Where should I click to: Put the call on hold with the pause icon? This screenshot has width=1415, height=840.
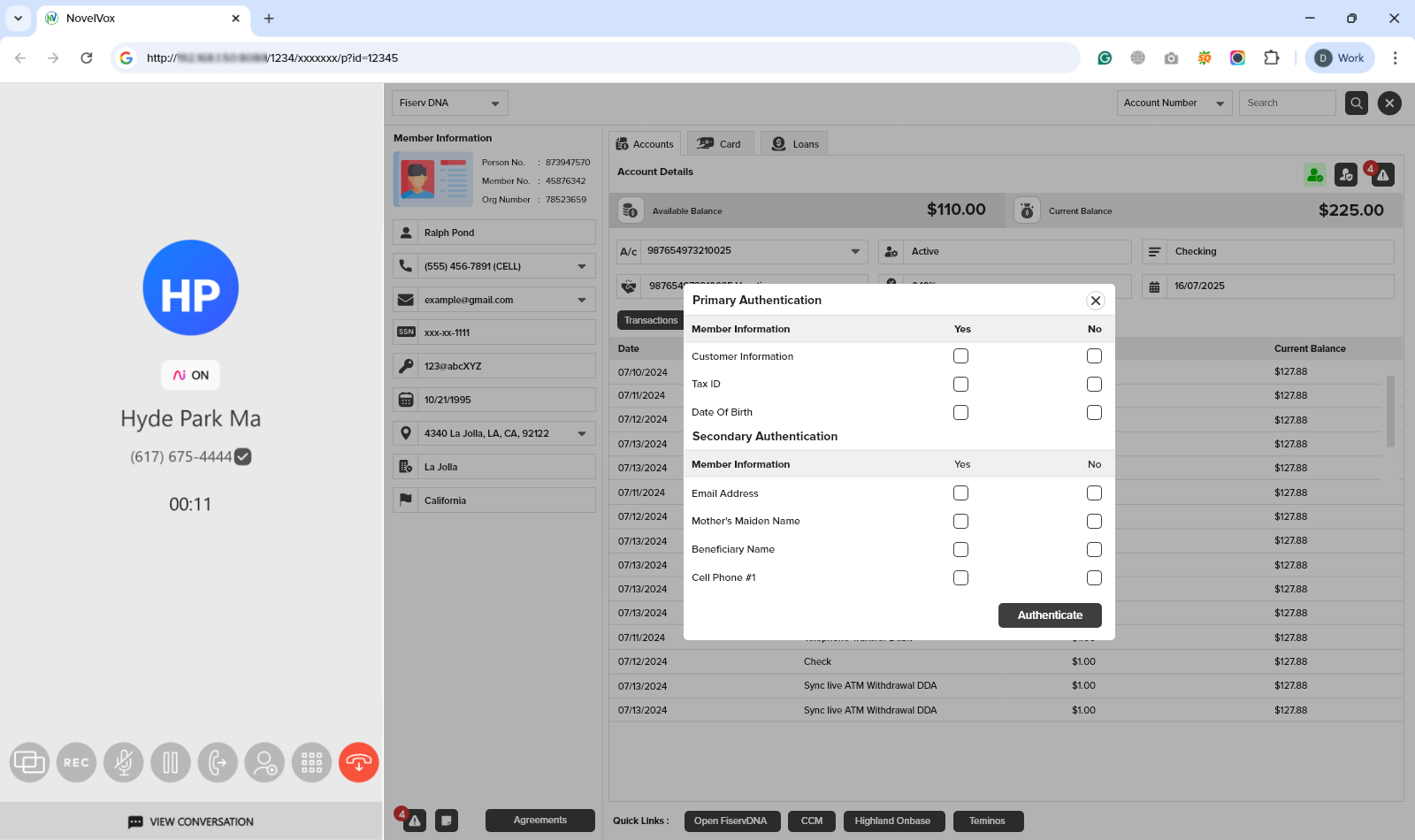(170, 761)
